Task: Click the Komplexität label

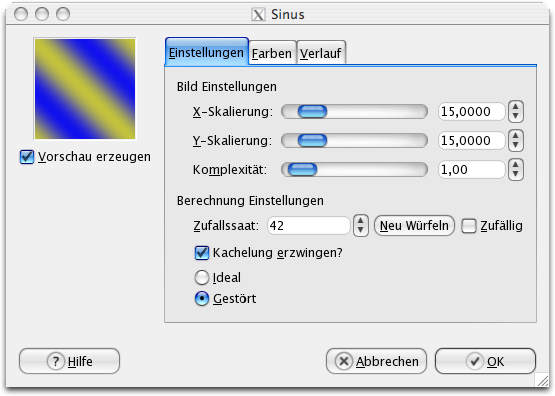Action: point(230,170)
